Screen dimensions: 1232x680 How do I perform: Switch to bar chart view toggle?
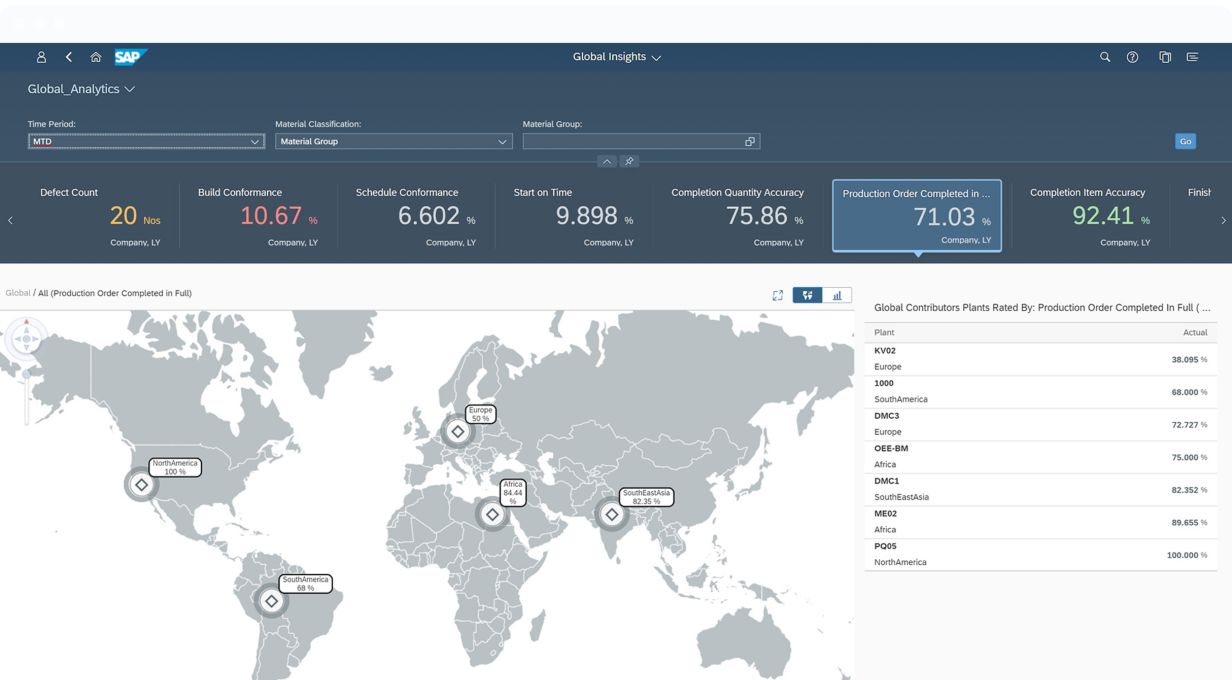click(837, 295)
